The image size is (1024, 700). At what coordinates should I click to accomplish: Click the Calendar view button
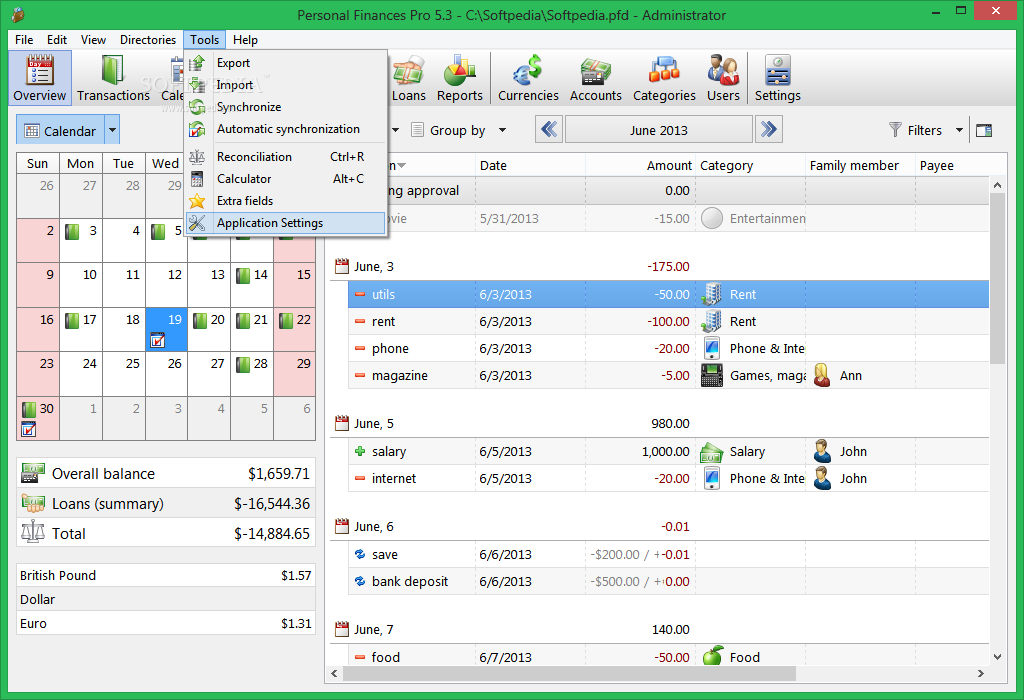point(61,130)
